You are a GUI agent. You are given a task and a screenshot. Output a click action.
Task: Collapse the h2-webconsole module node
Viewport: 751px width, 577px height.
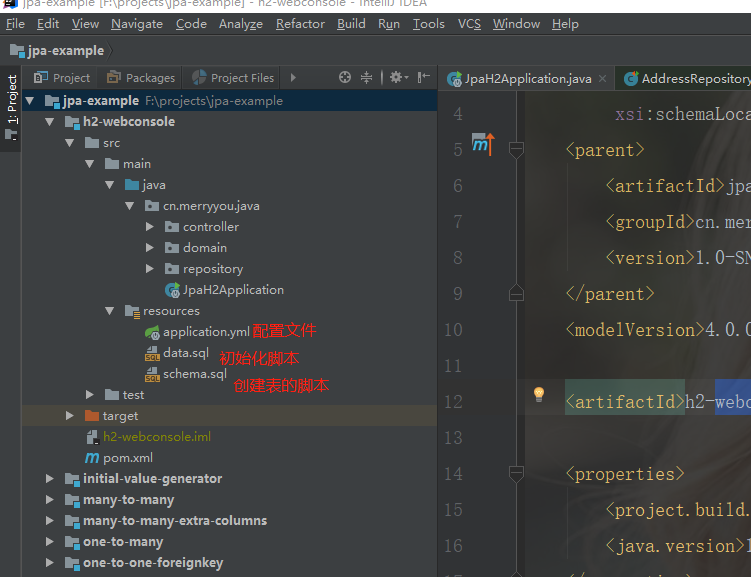pos(49,122)
